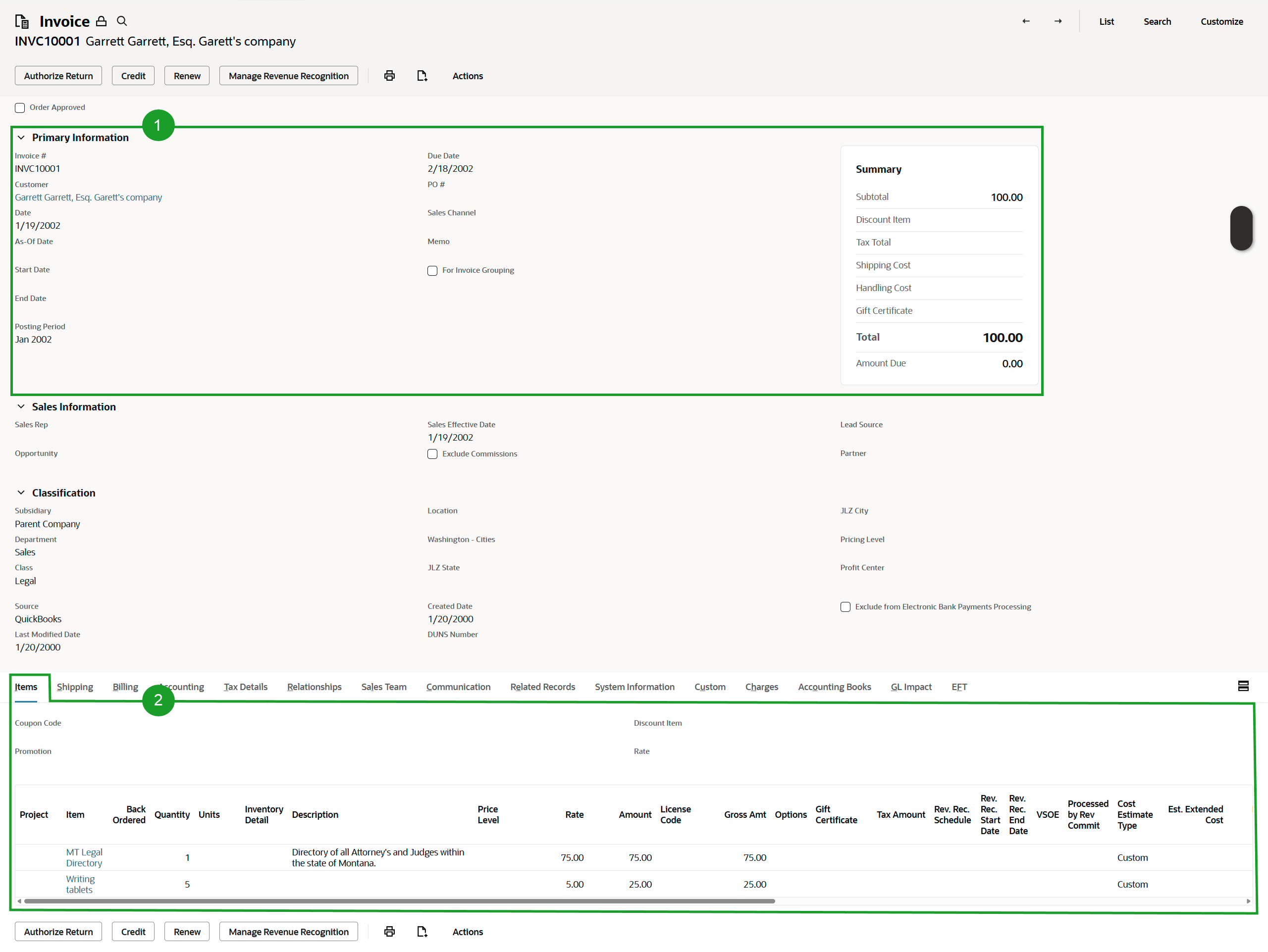Go to next record with right arrow
This screenshot has width=1268, height=952.
point(1057,21)
